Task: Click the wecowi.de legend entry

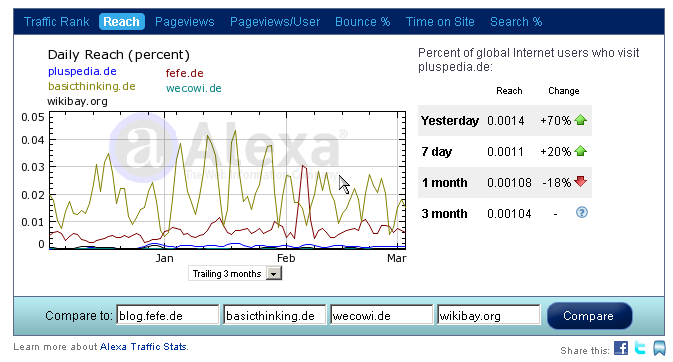Action: click(x=194, y=88)
